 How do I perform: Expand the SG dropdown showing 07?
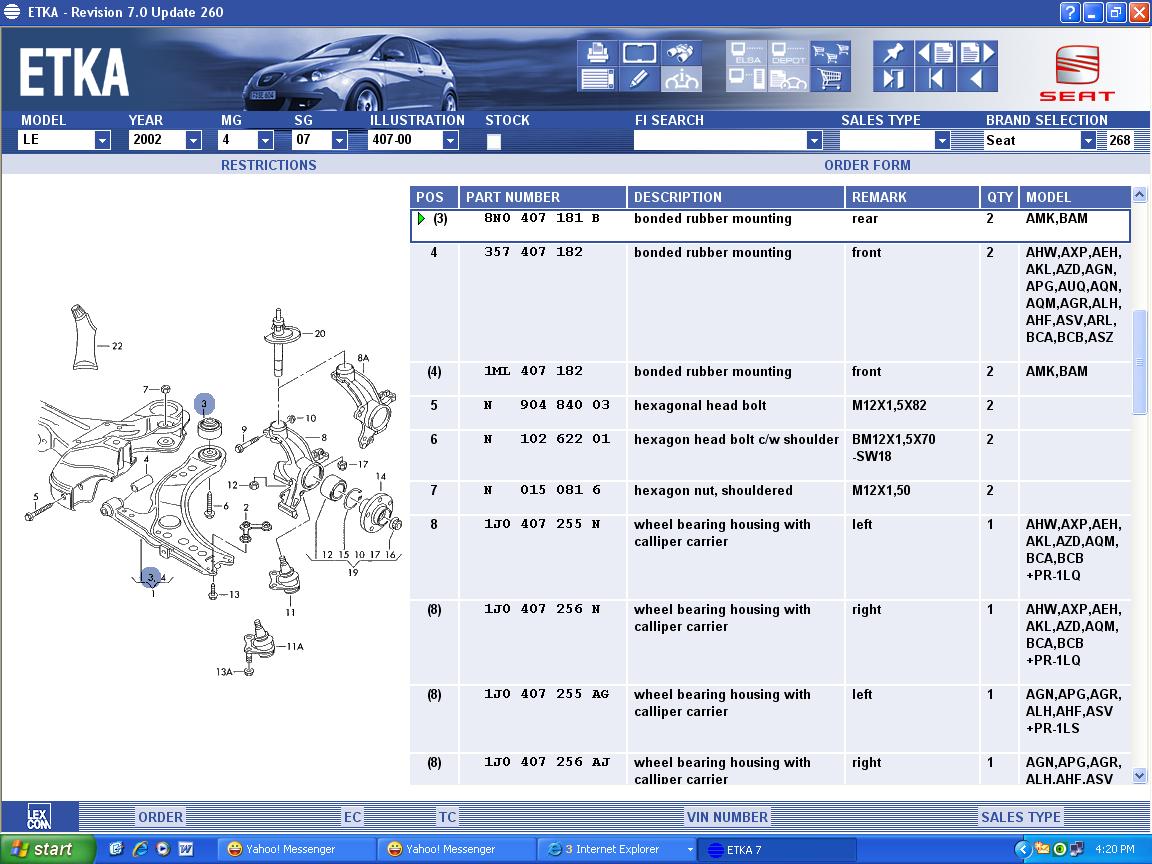(x=339, y=140)
